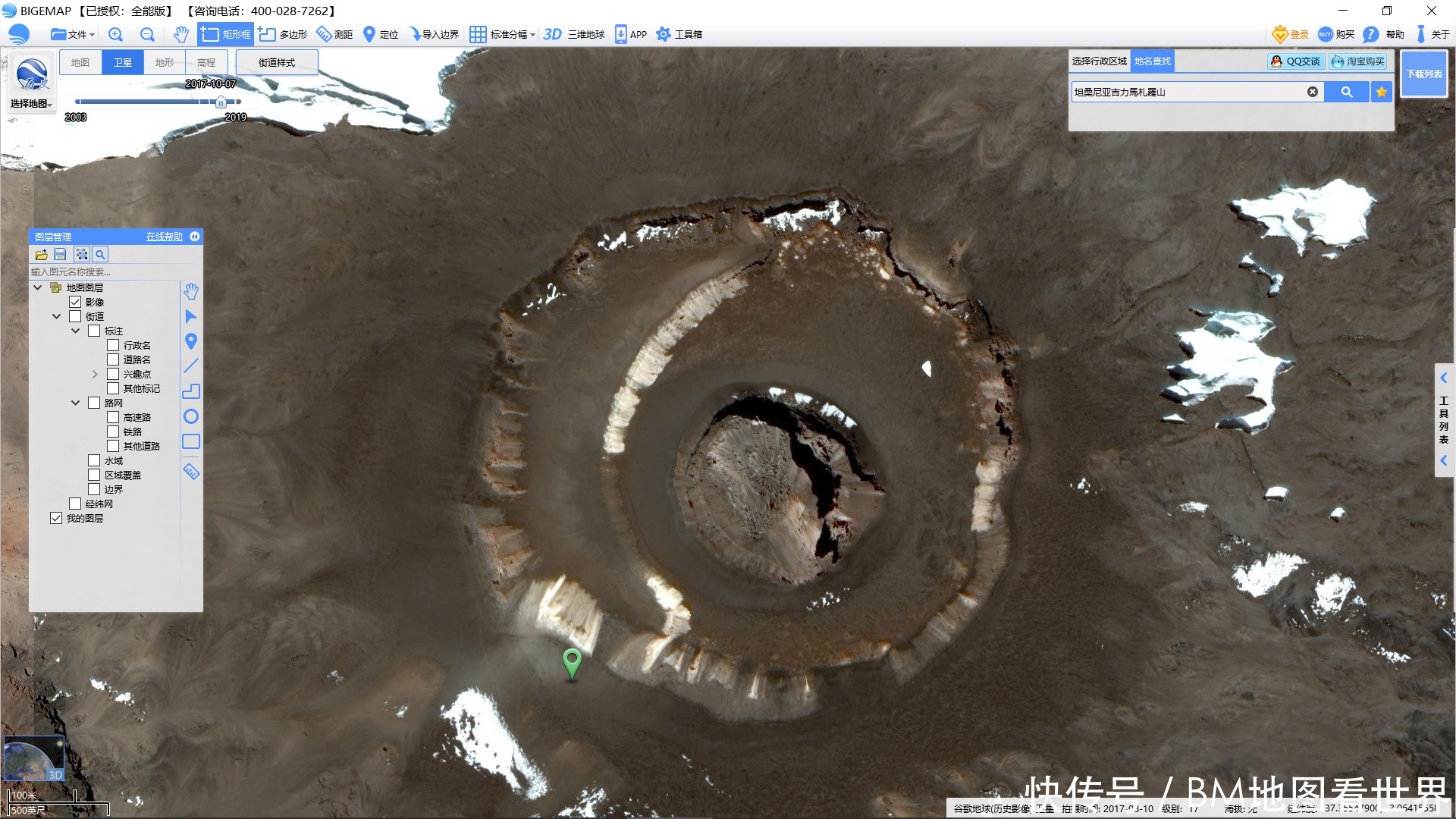
Task: Select the ruler measure tool in layer sidebar
Action: pos(191,472)
